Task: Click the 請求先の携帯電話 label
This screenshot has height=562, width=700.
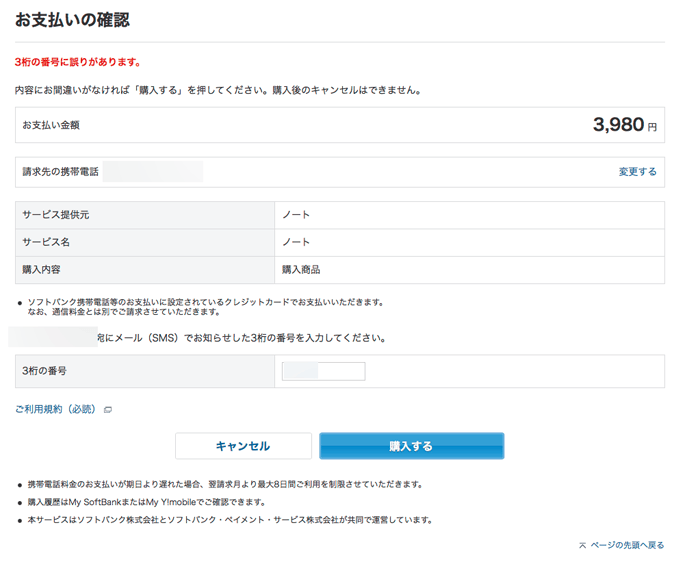Action: click(x=60, y=172)
